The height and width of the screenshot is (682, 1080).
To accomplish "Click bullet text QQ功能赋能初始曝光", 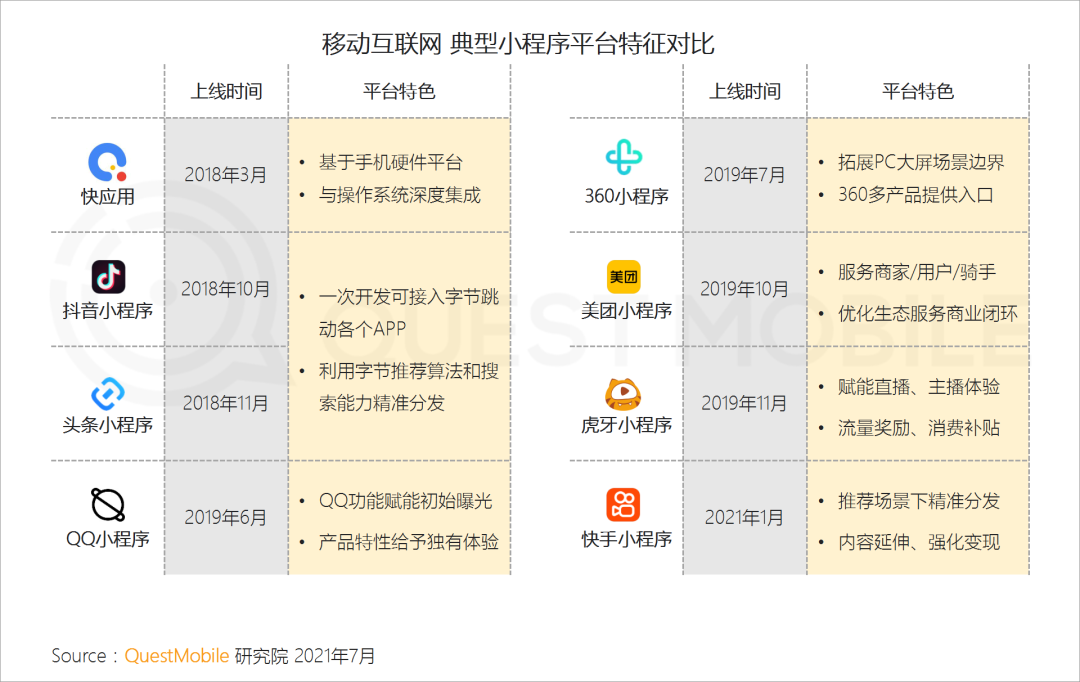I will pyautogui.click(x=406, y=501).
